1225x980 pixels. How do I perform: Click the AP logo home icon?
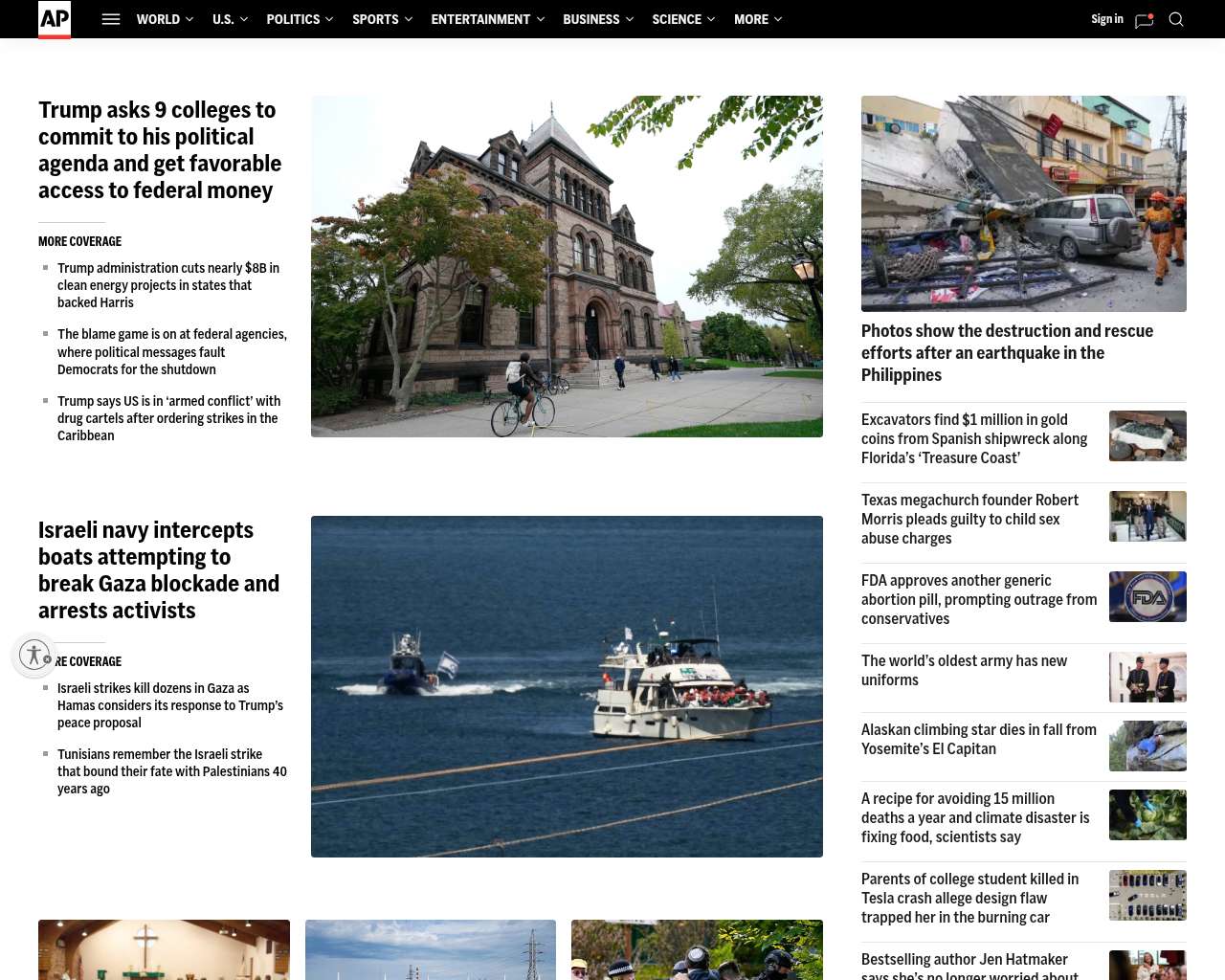pyautogui.click(x=55, y=19)
